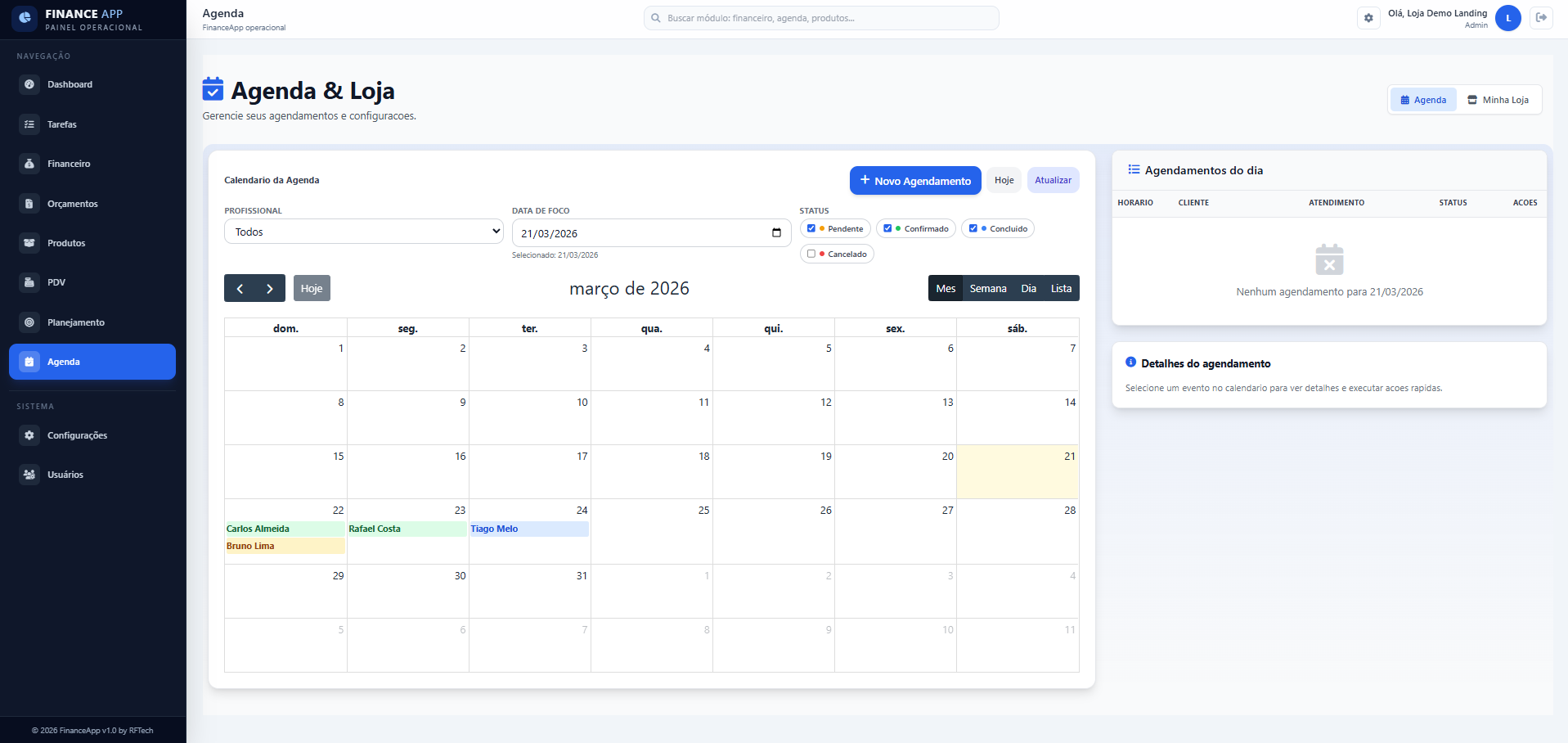1568x743 pixels.
Task: Select the Agenda tab at top right
Action: pos(1423,100)
